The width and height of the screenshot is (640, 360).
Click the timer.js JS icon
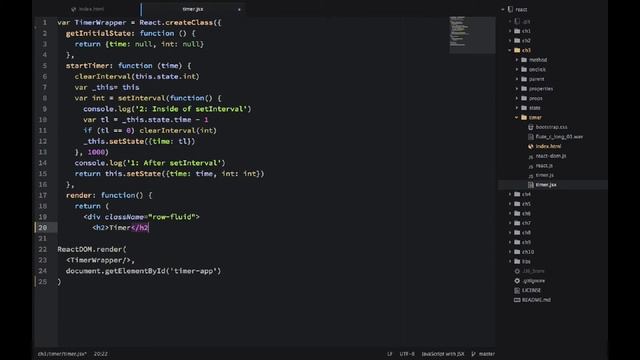(x=531, y=175)
